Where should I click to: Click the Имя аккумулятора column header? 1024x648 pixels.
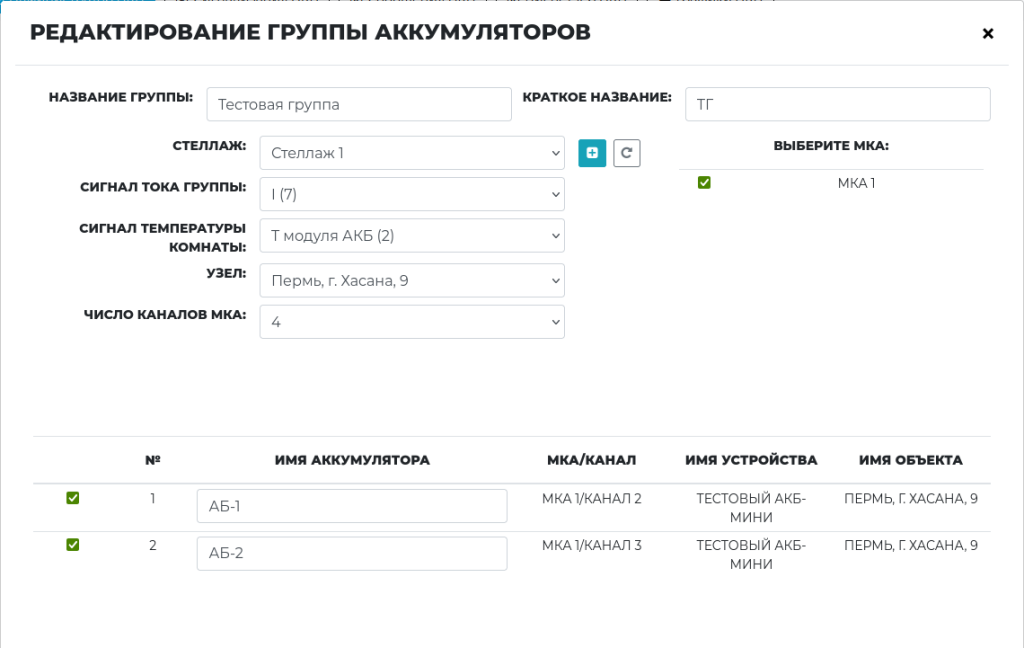tap(352, 460)
